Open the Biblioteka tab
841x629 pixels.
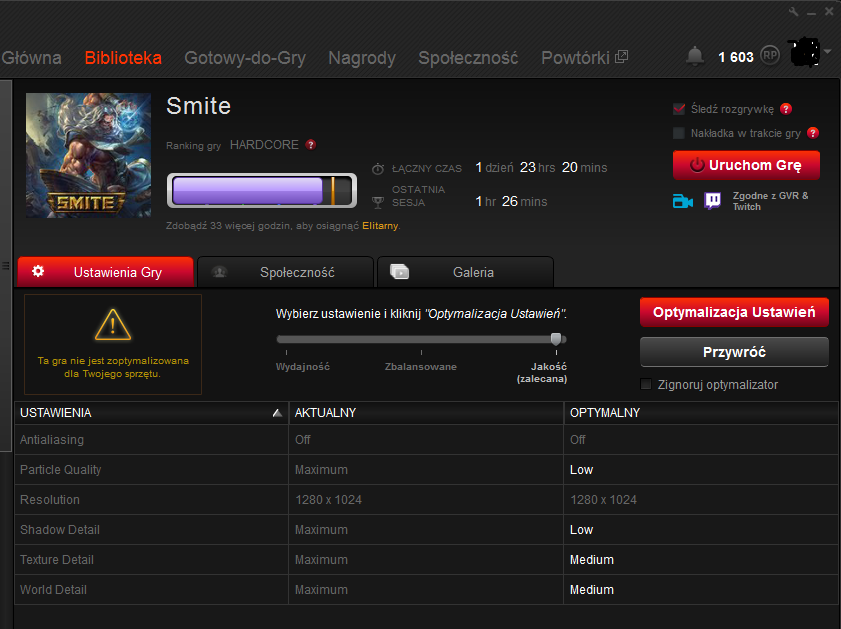(123, 57)
